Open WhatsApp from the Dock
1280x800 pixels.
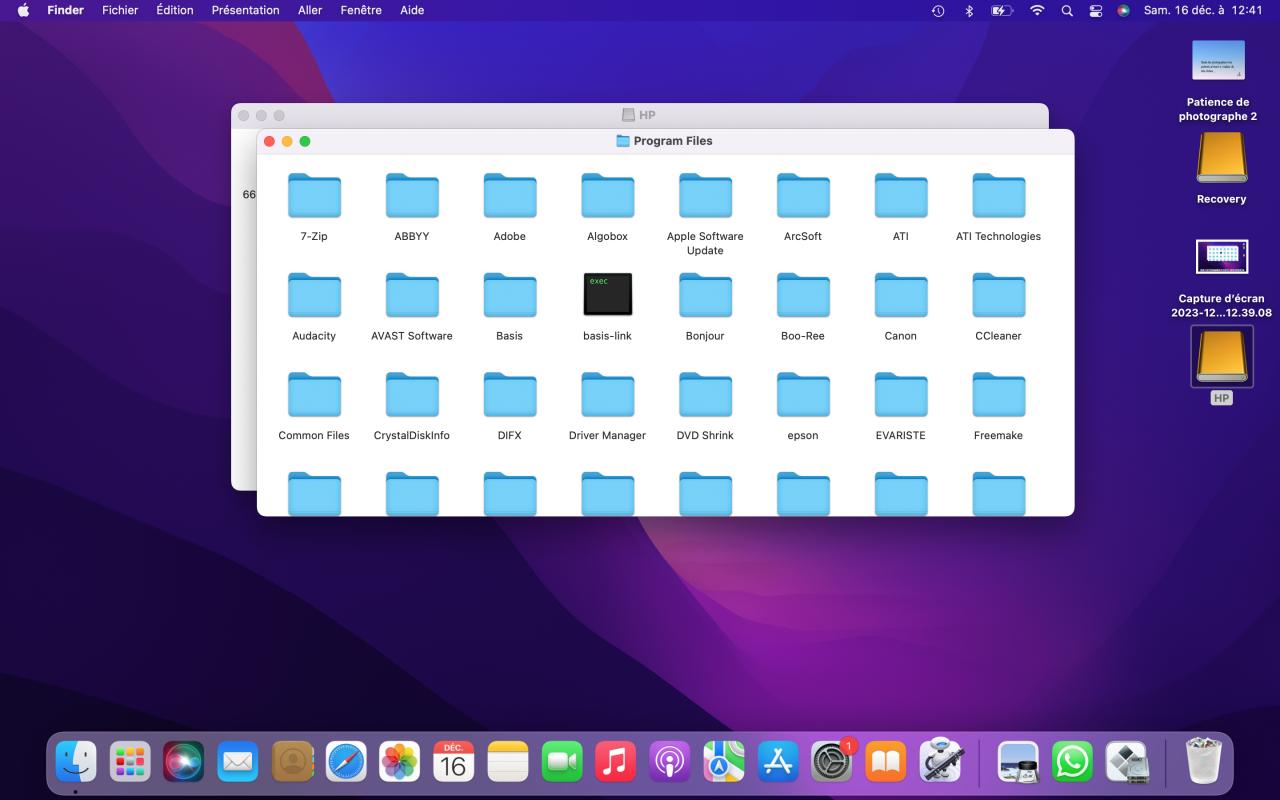pos(1072,762)
